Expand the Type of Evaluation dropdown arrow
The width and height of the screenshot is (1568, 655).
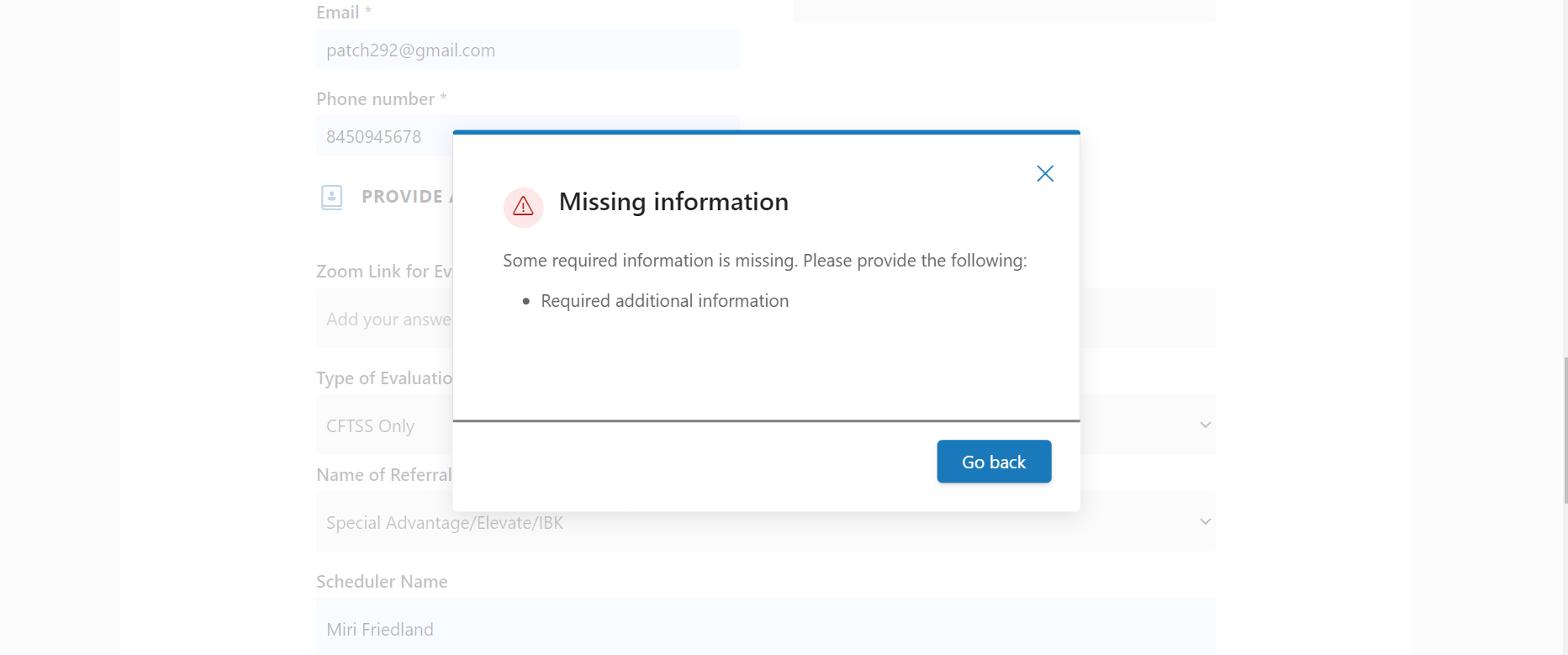[1205, 425]
